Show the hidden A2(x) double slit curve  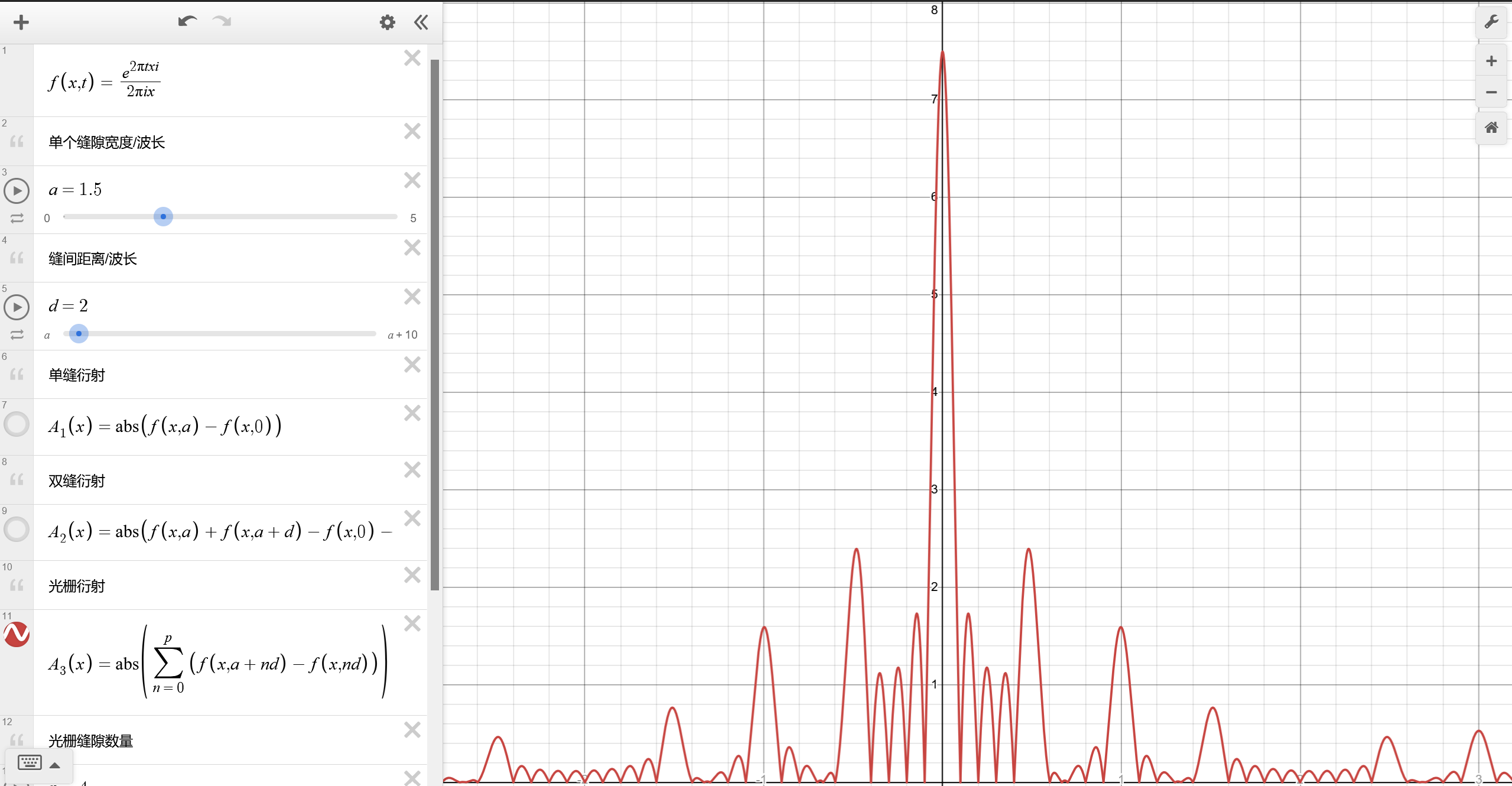(17, 530)
